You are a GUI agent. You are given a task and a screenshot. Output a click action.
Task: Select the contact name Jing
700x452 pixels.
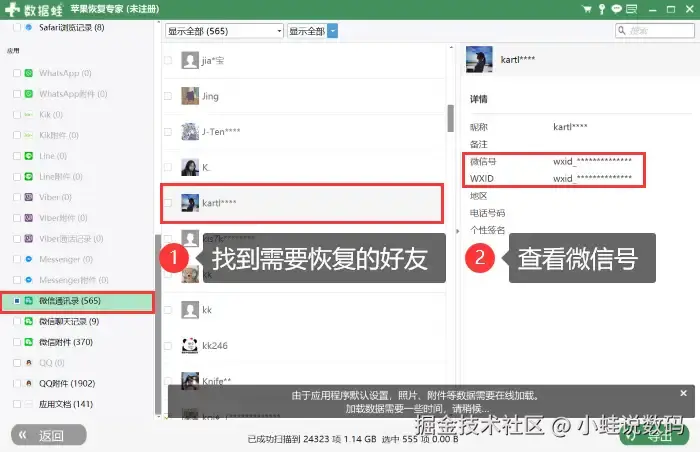[x=210, y=96]
